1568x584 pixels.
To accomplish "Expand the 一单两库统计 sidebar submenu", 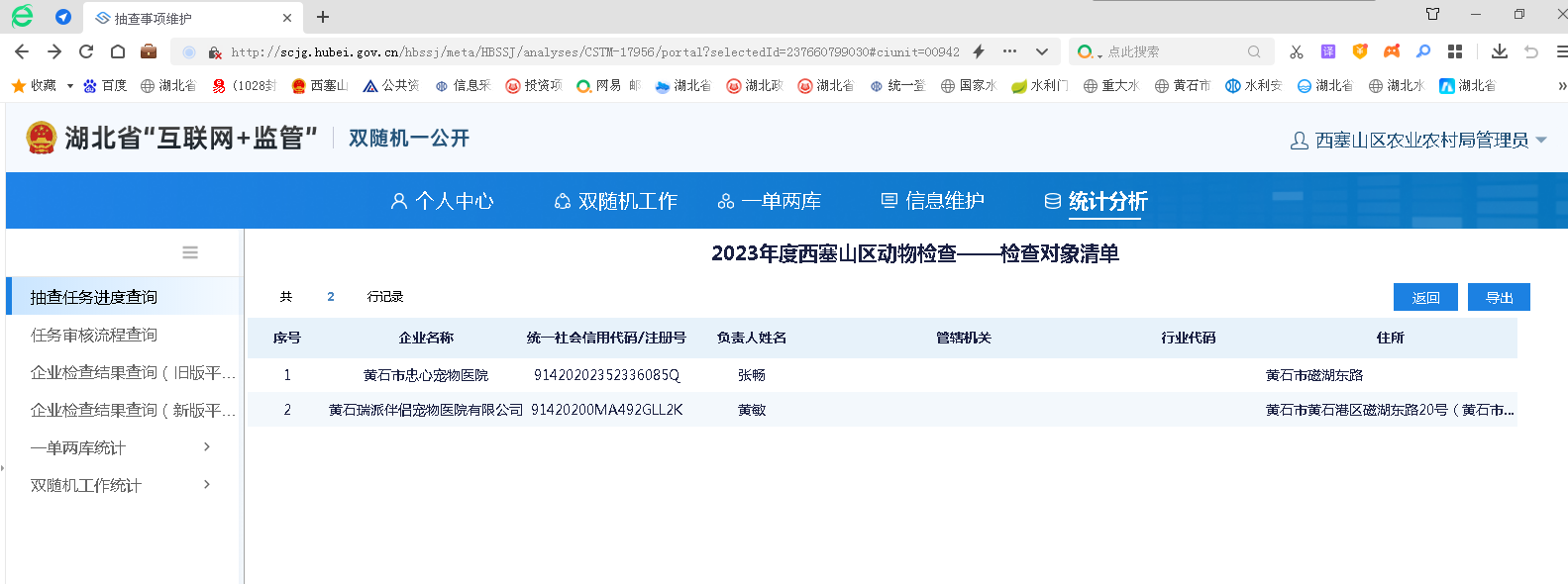I will tap(206, 447).
